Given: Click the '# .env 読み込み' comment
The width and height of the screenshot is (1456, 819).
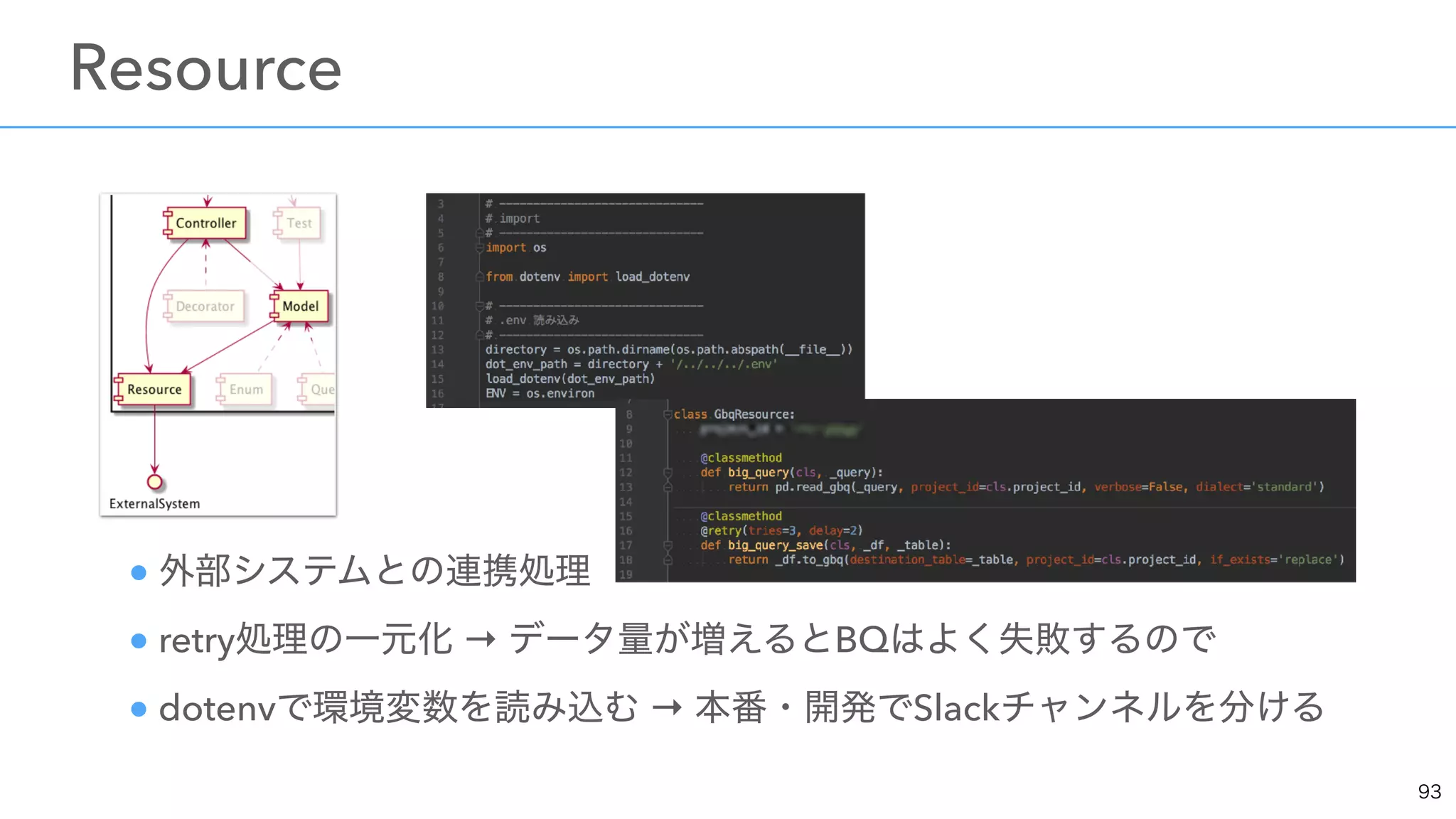Looking at the screenshot, I should 532,321.
